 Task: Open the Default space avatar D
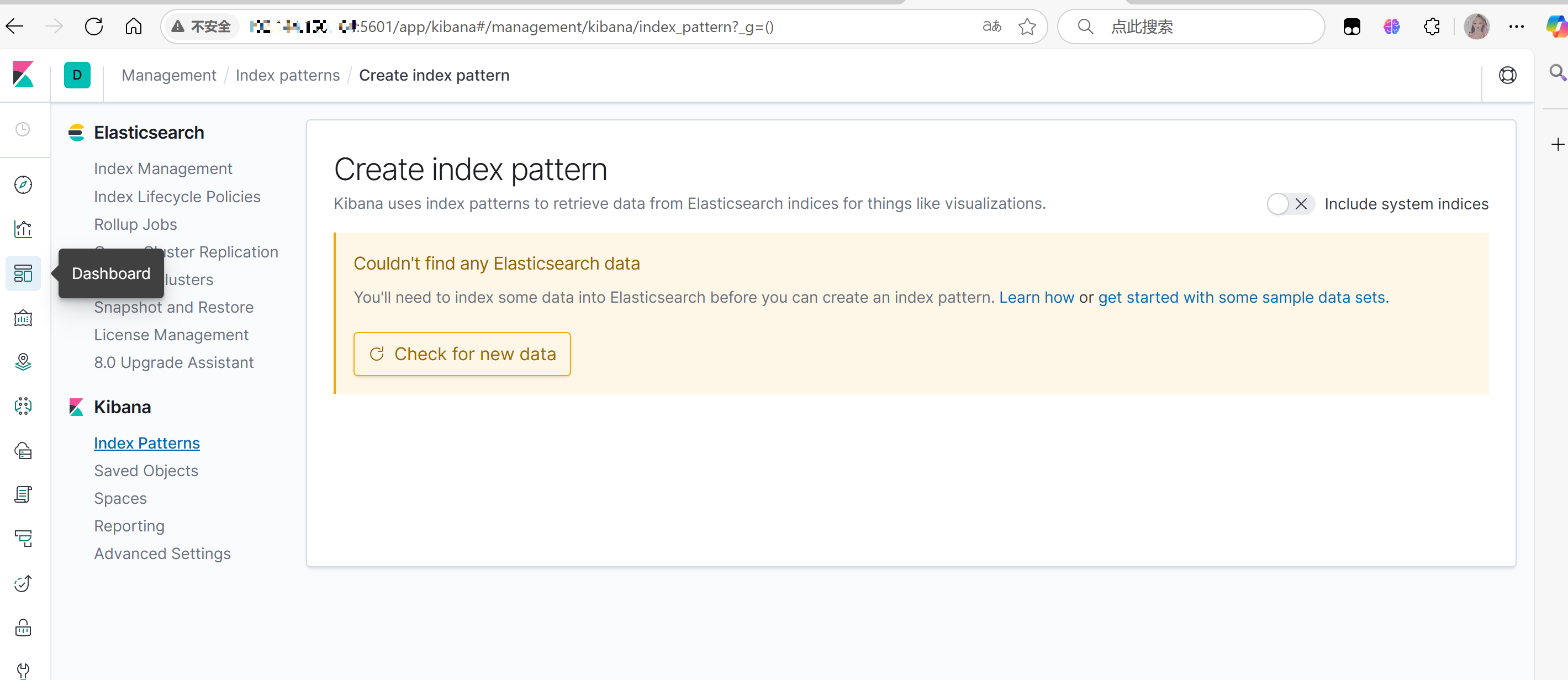point(77,75)
